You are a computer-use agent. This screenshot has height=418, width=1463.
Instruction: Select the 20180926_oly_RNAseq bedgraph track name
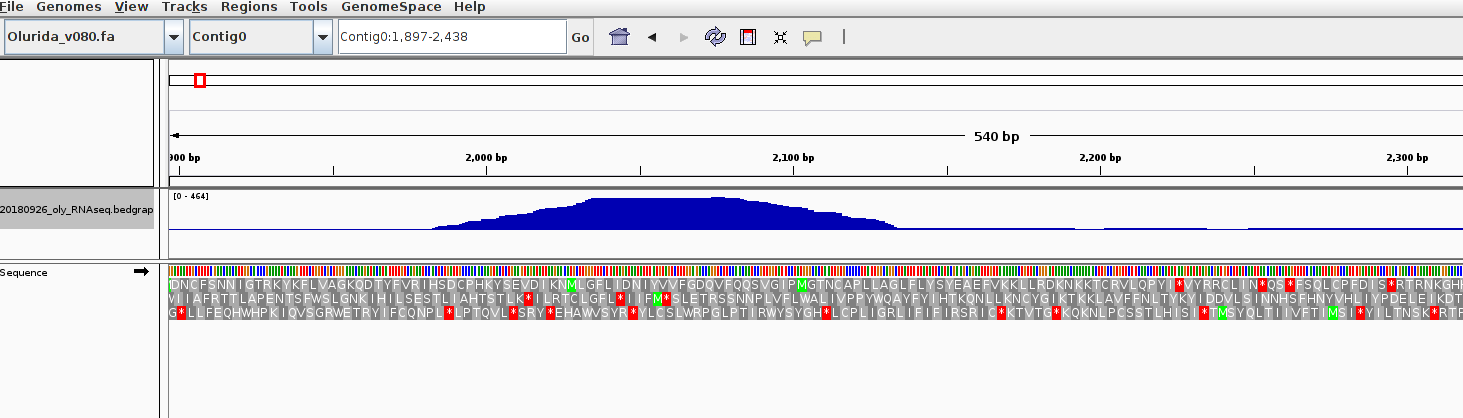[x=77, y=209]
